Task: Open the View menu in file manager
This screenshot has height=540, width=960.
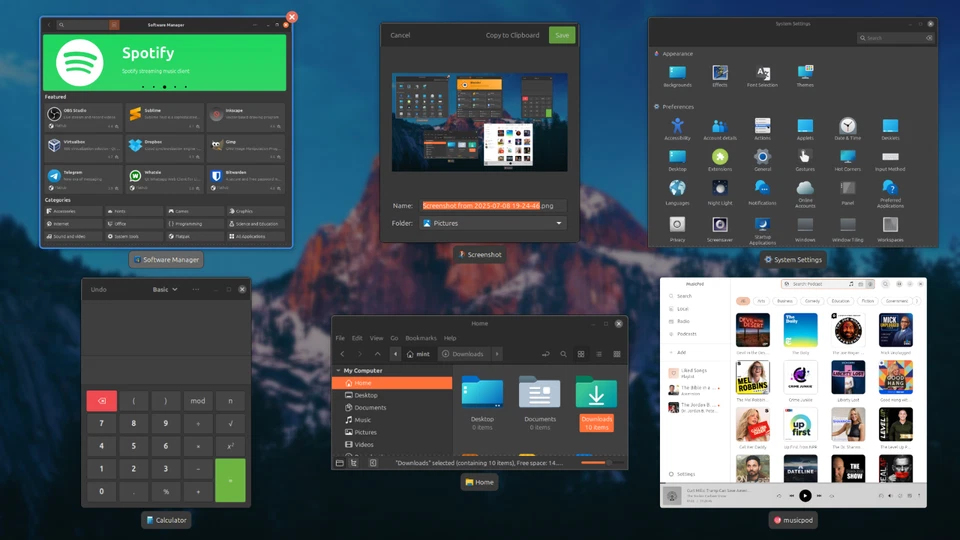Action: 377,338
